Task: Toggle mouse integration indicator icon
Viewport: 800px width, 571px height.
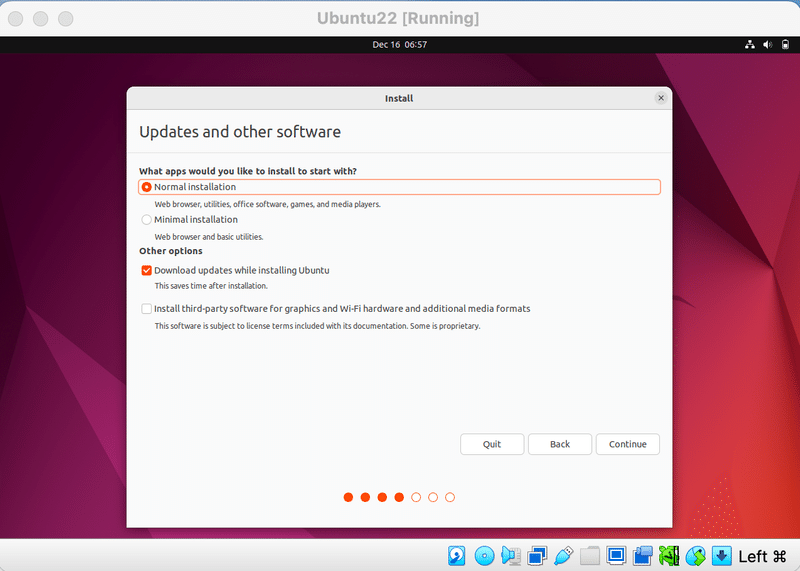Action: (695, 556)
